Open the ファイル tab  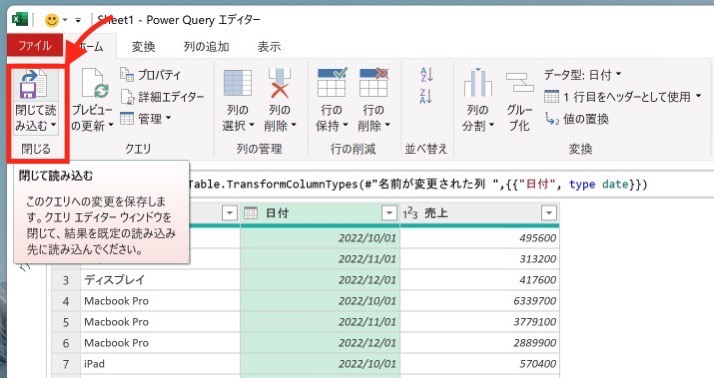click(35, 46)
